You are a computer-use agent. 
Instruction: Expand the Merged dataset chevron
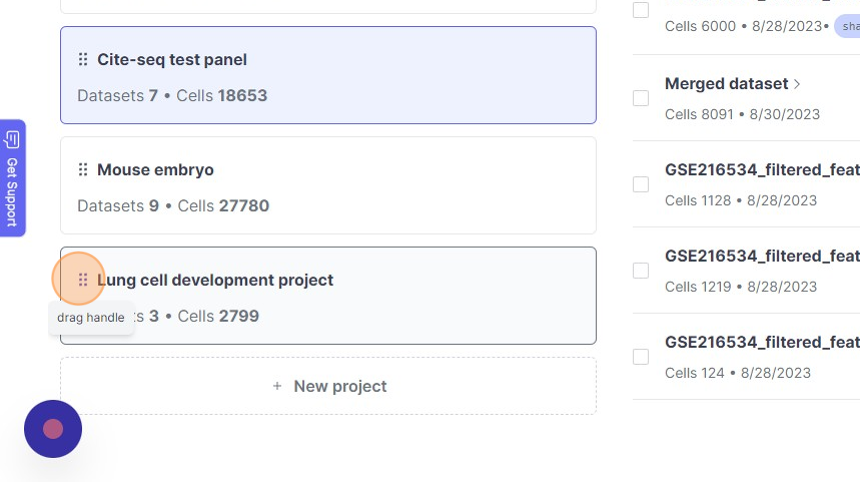pyautogui.click(x=797, y=84)
